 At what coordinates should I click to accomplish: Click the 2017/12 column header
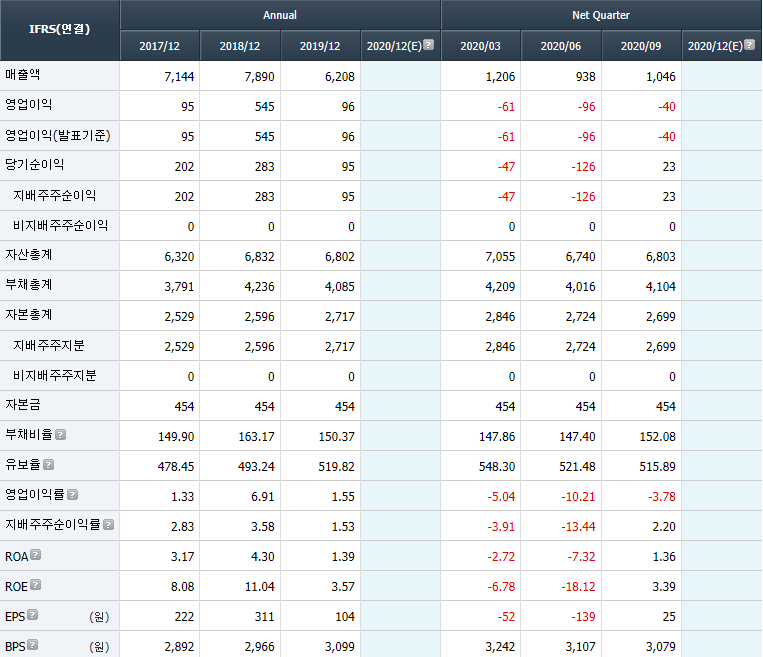[160, 46]
